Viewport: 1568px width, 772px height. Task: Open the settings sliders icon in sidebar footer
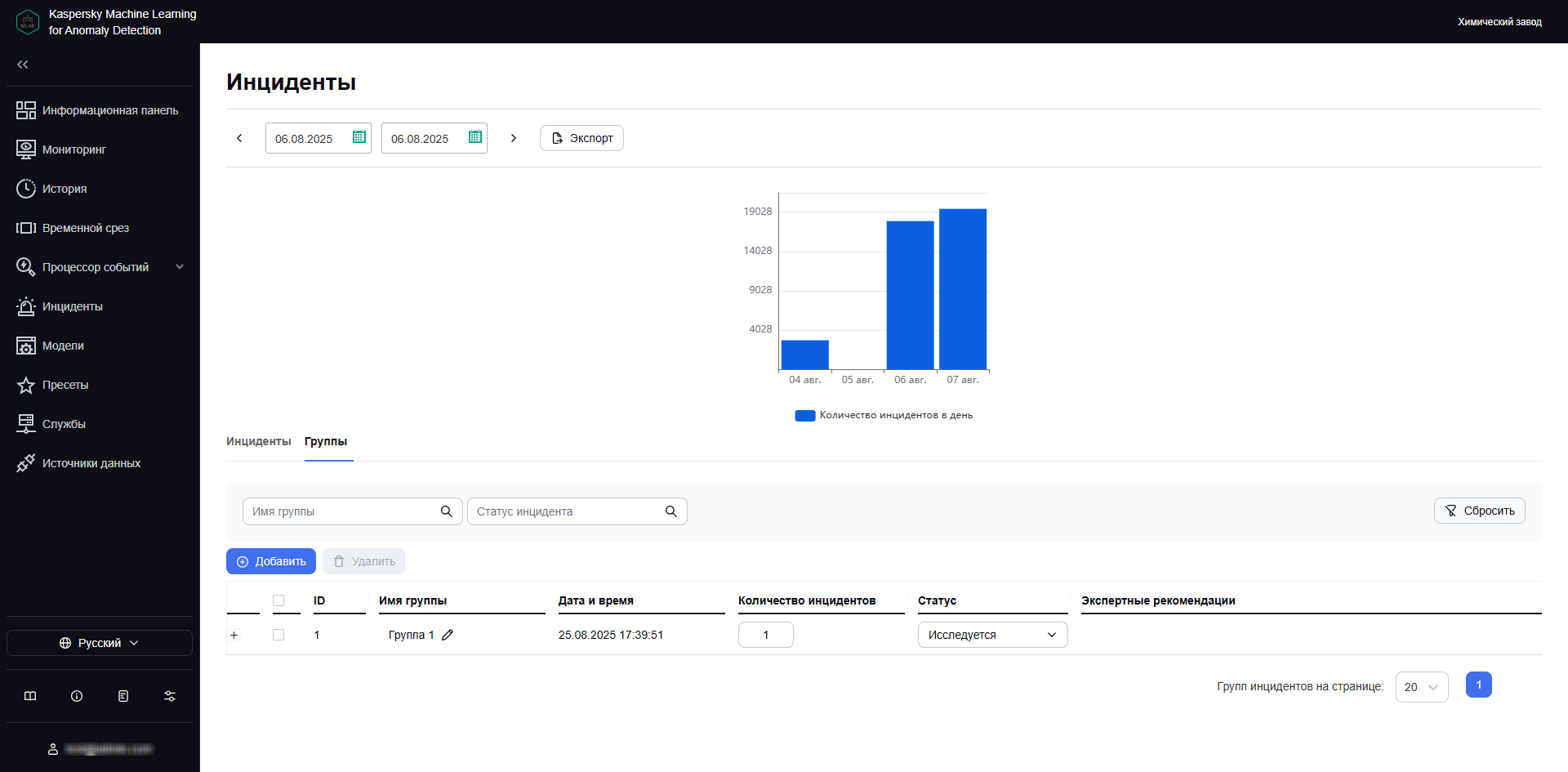coord(170,696)
